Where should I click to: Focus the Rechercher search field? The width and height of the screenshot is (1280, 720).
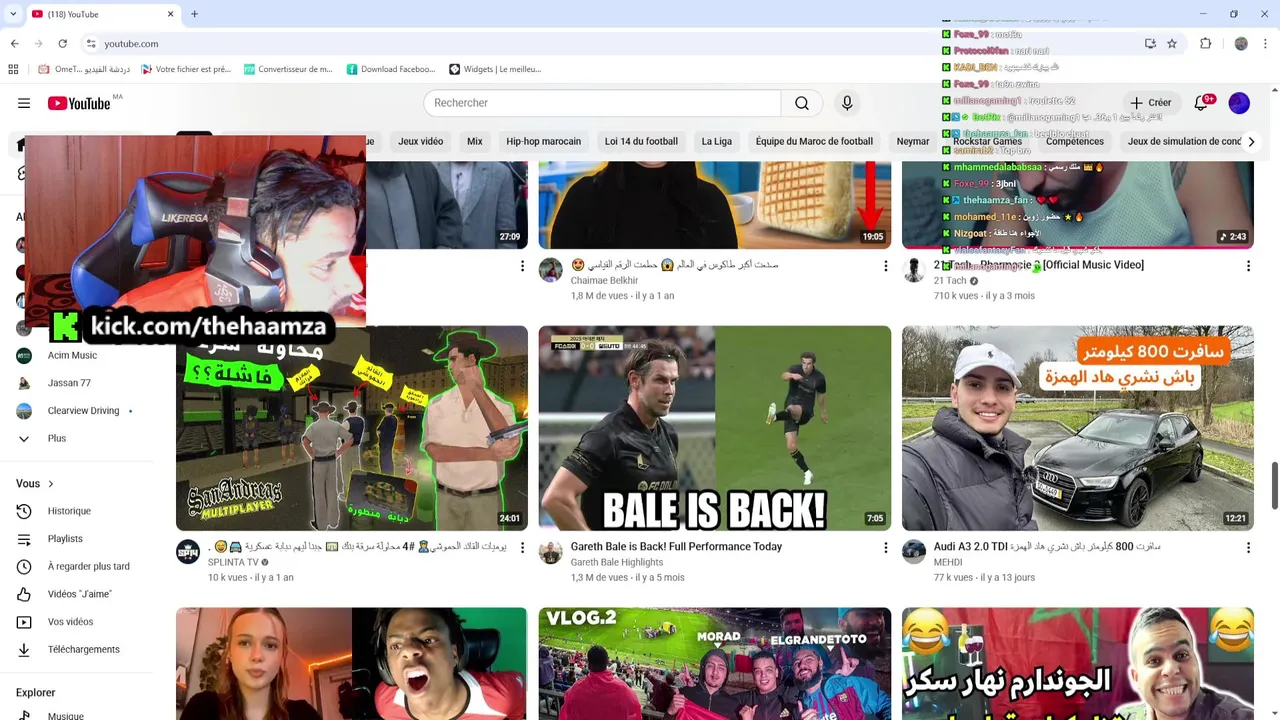coord(603,103)
